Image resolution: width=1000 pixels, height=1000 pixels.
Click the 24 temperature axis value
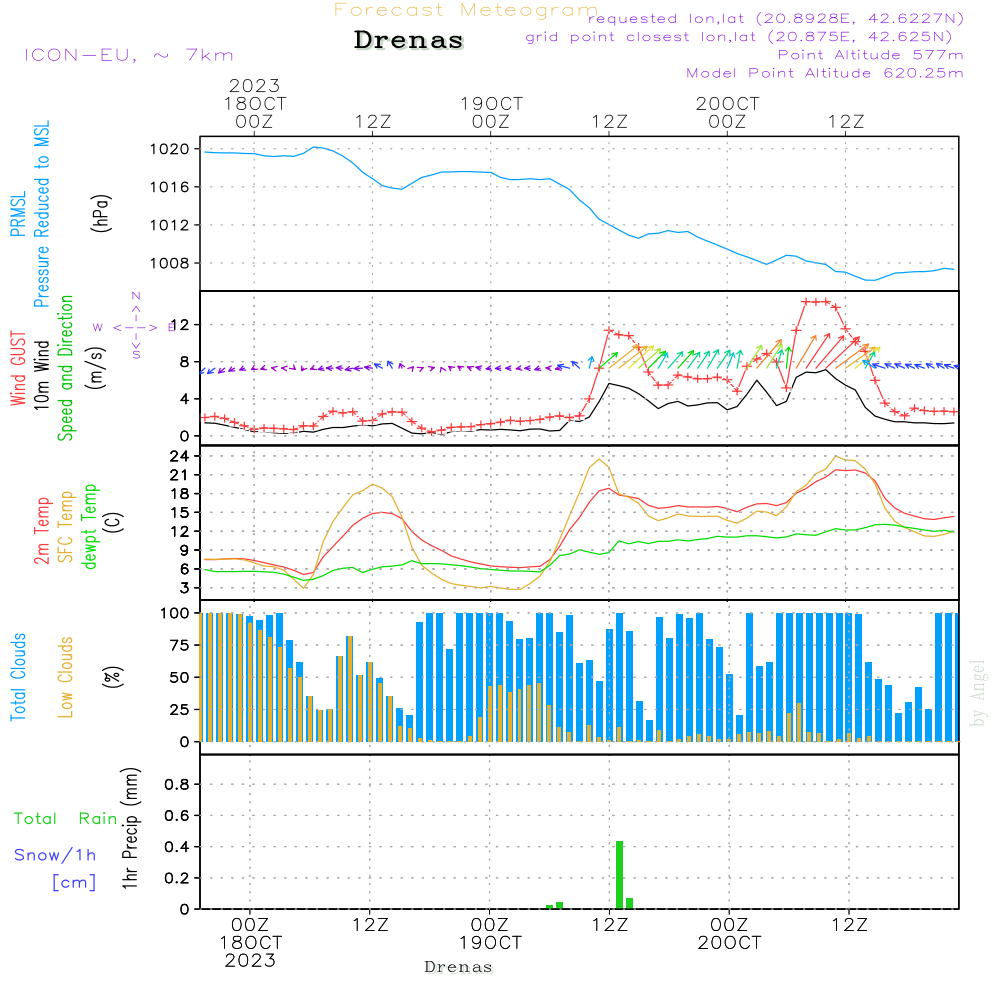point(179,456)
